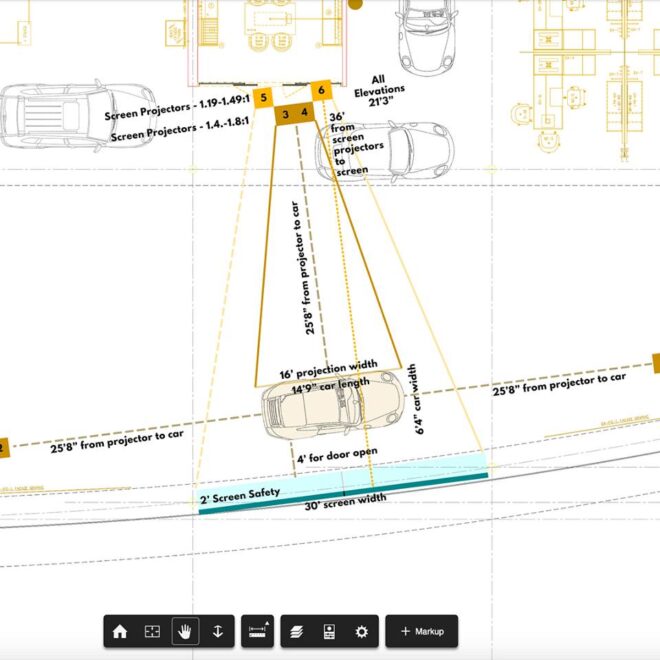Image resolution: width=660 pixels, height=660 pixels.
Task: Select the beige car on the projection stage
Action: [333, 404]
